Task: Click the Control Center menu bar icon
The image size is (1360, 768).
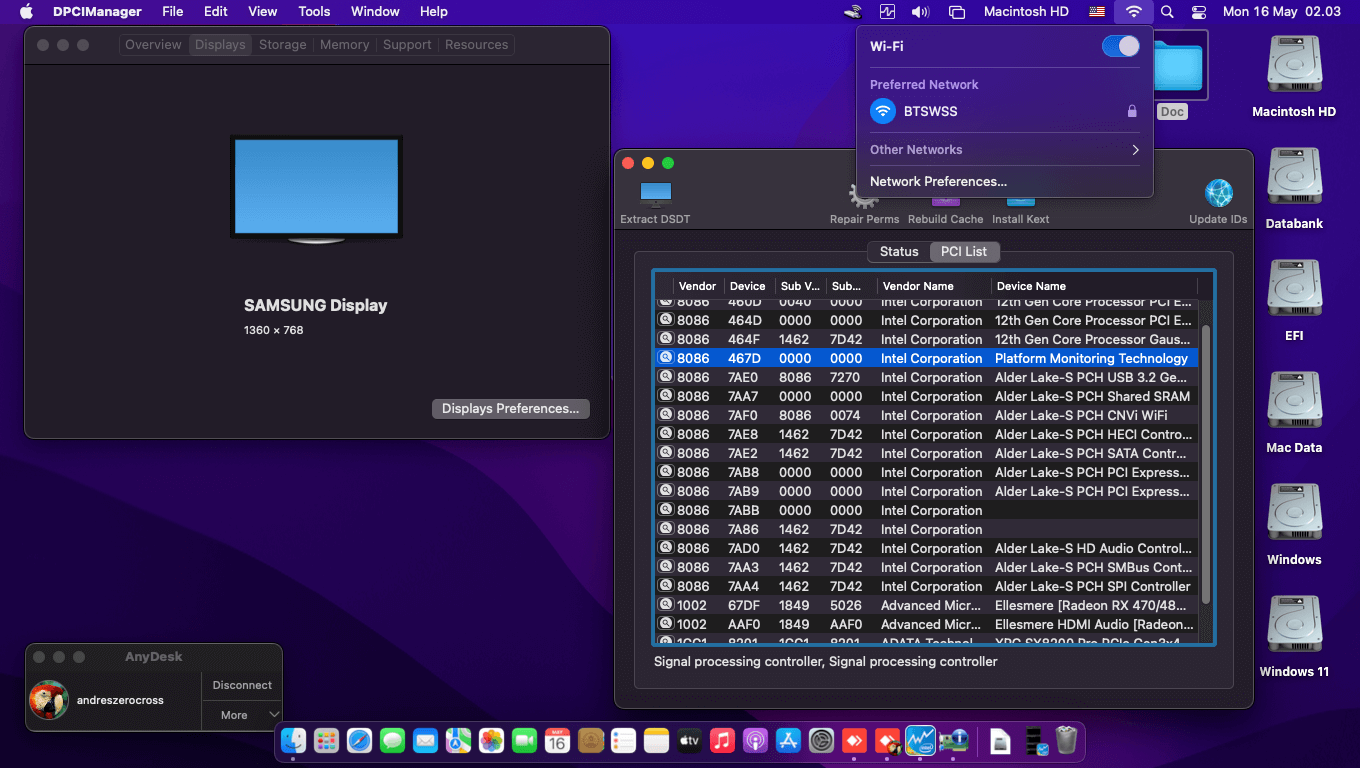Action: [1199, 12]
